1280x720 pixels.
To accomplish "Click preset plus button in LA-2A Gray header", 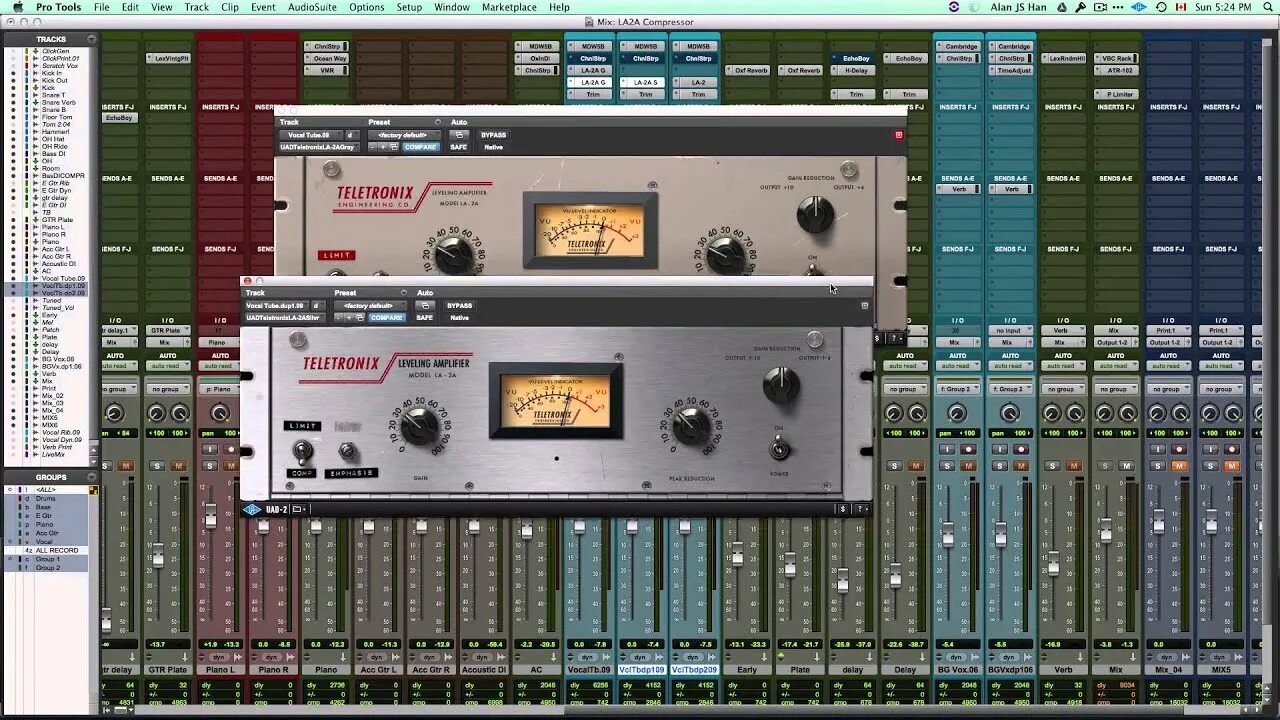I will 384,147.
